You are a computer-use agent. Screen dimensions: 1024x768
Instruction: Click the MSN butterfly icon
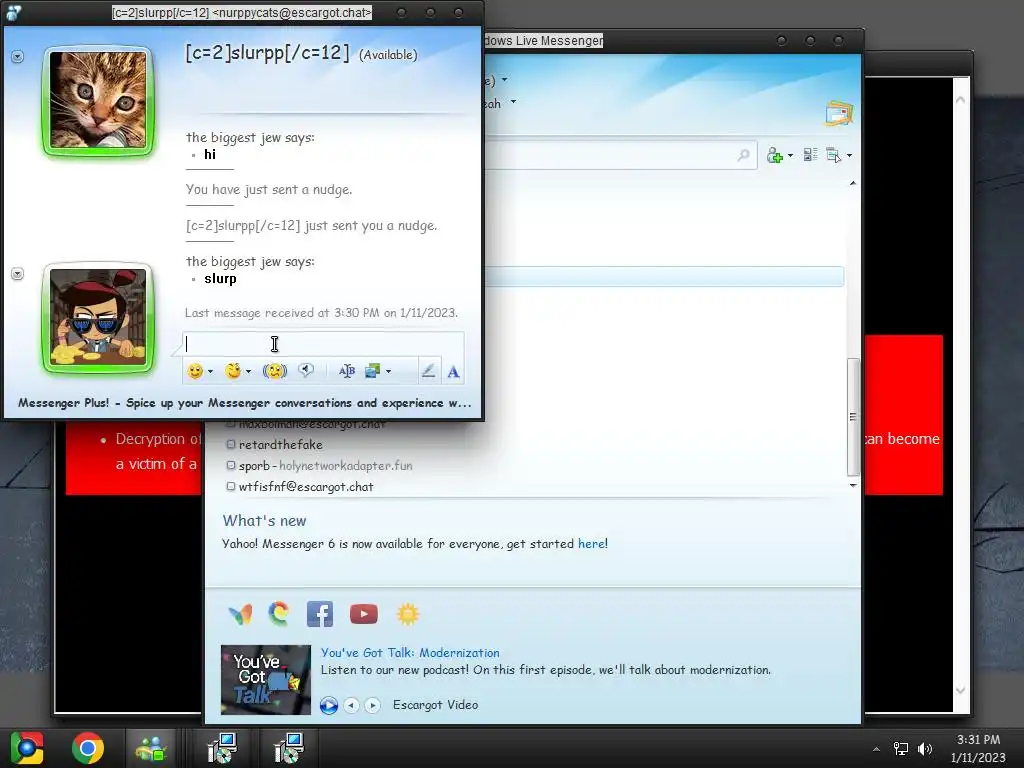[x=240, y=615]
